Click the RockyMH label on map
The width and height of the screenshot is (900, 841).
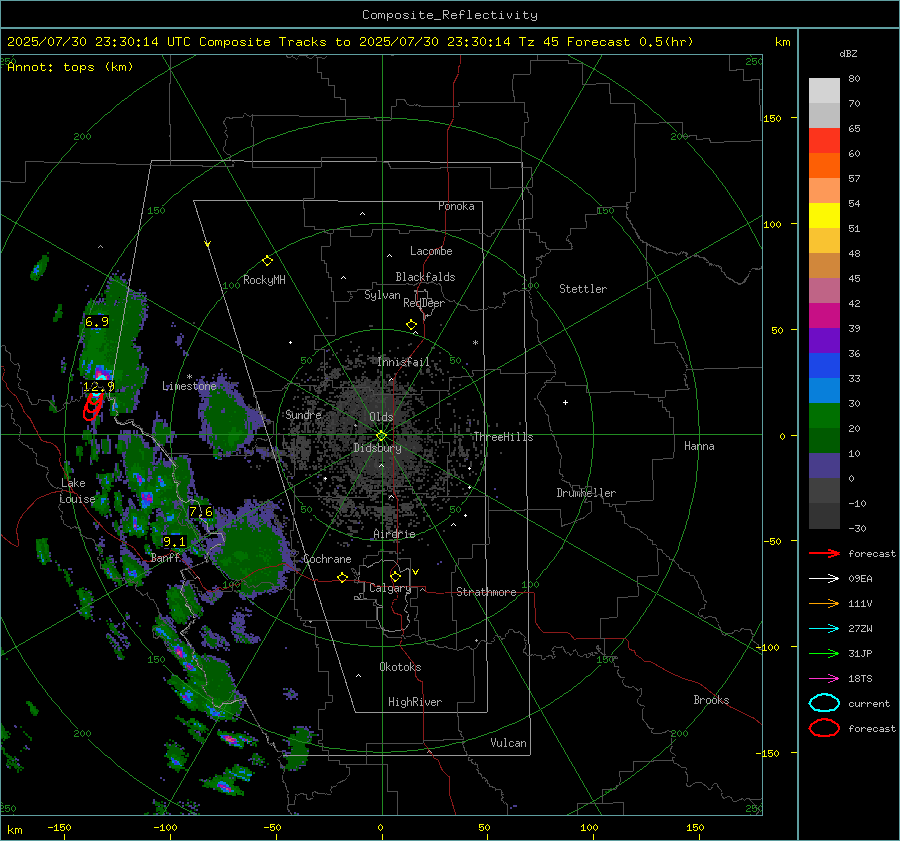pos(264,280)
